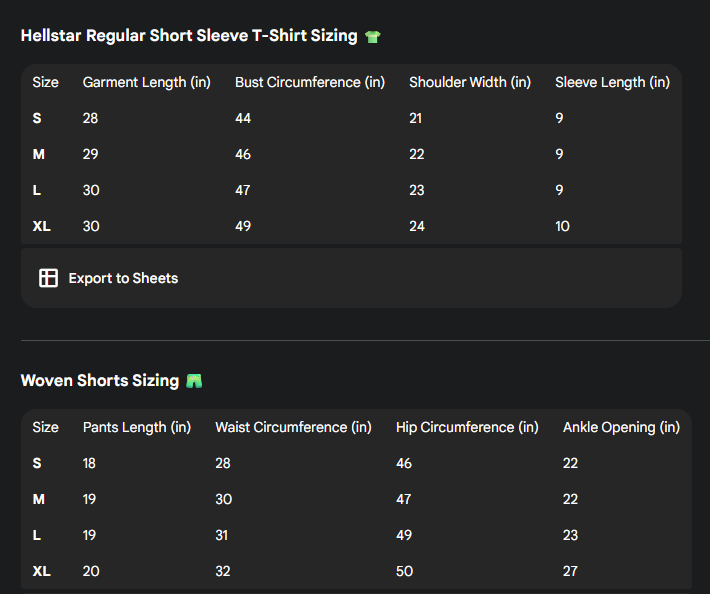Click the green t-shirt emoji icon
Viewport: 710px width, 594px height.
tap(373, 37)
